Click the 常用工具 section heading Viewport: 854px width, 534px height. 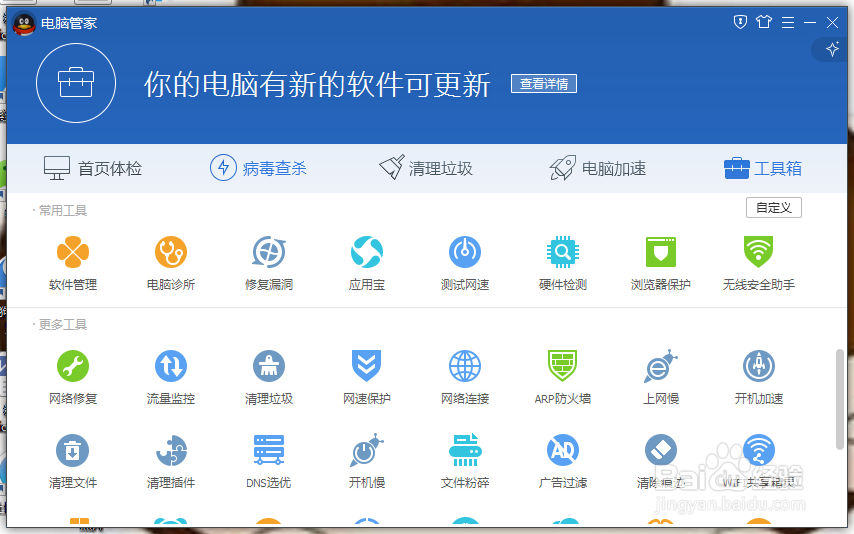[x=63, y=210]
